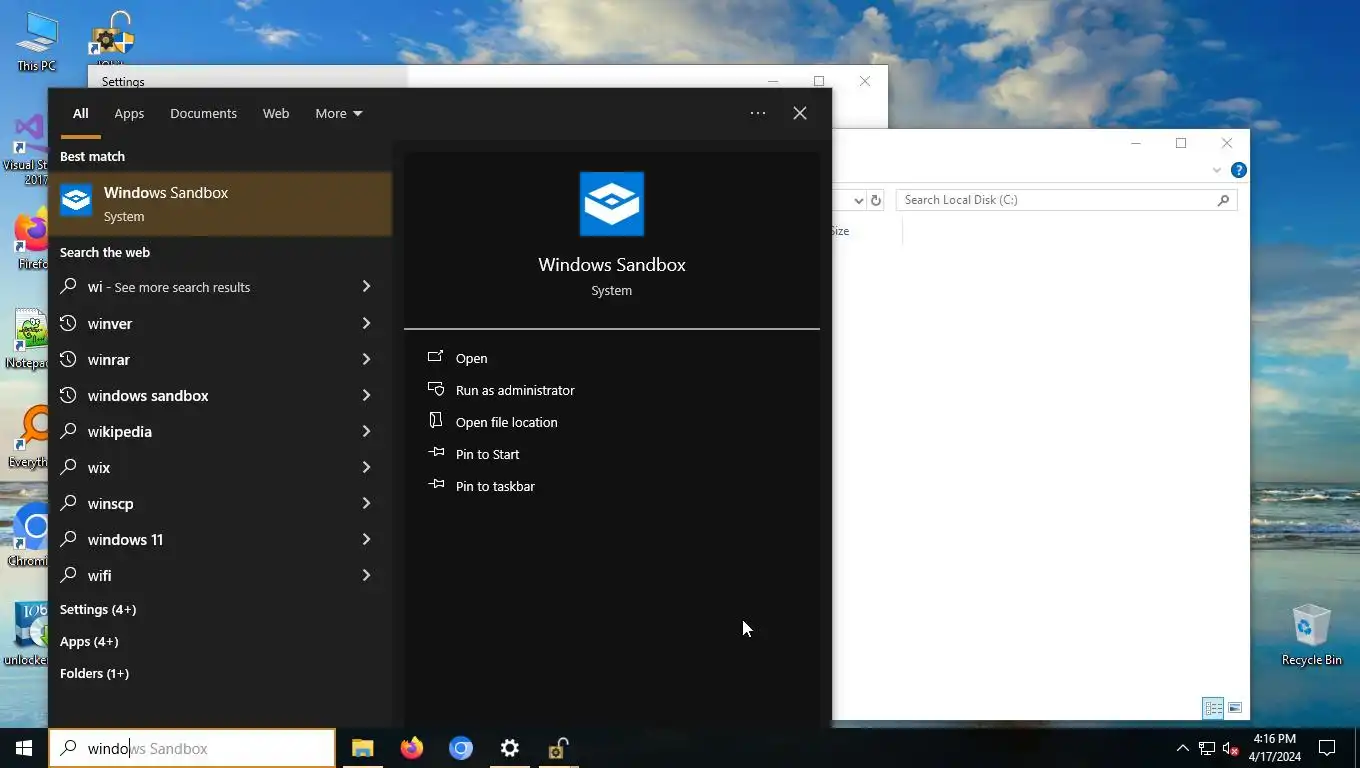The height and width of the screenshot is (768, 1360).
Task: Open the notification center icon
Action: click(1327, 748)
